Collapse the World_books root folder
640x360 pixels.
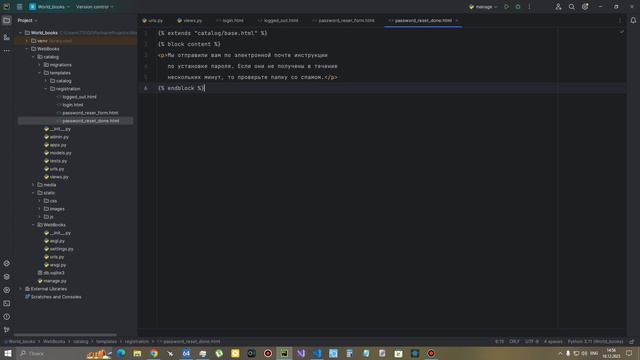pos(20,33)
